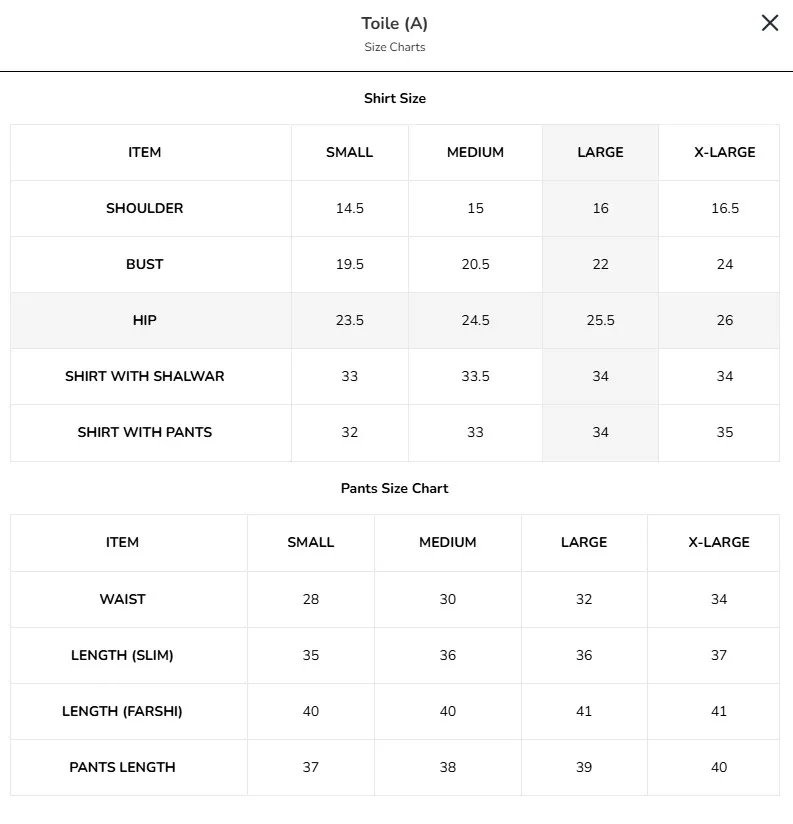Select the PANTS LENGTH row label
The width and height of the screenshot is (793, 824).
pyautogui.click(x=122, y=767)
